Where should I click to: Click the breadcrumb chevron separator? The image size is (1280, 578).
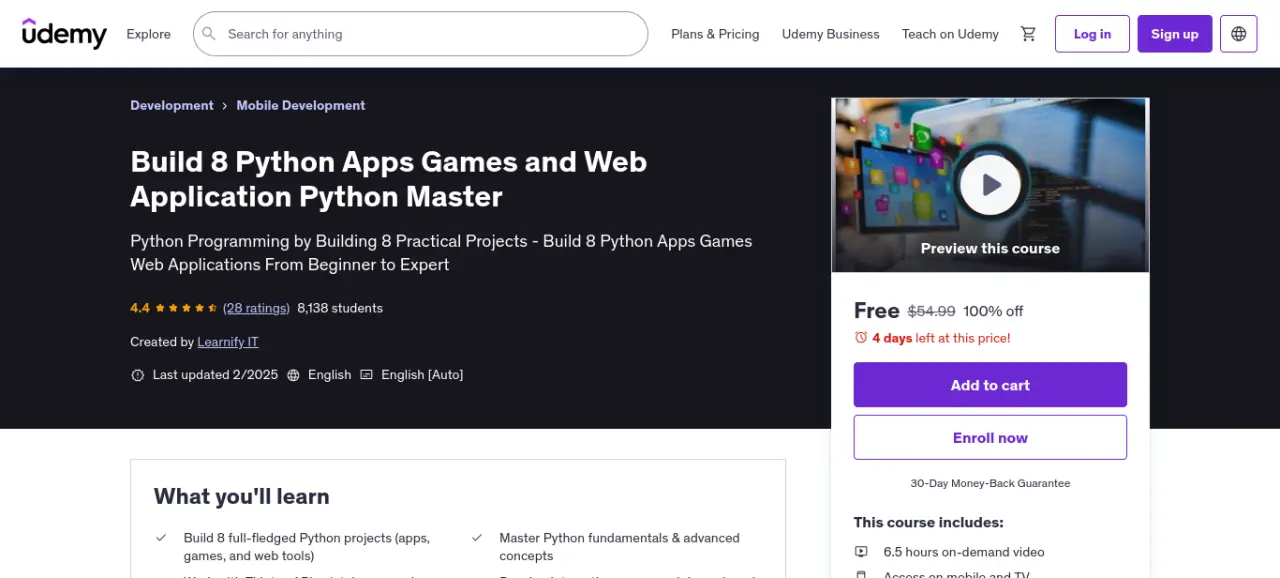[225, 106]
